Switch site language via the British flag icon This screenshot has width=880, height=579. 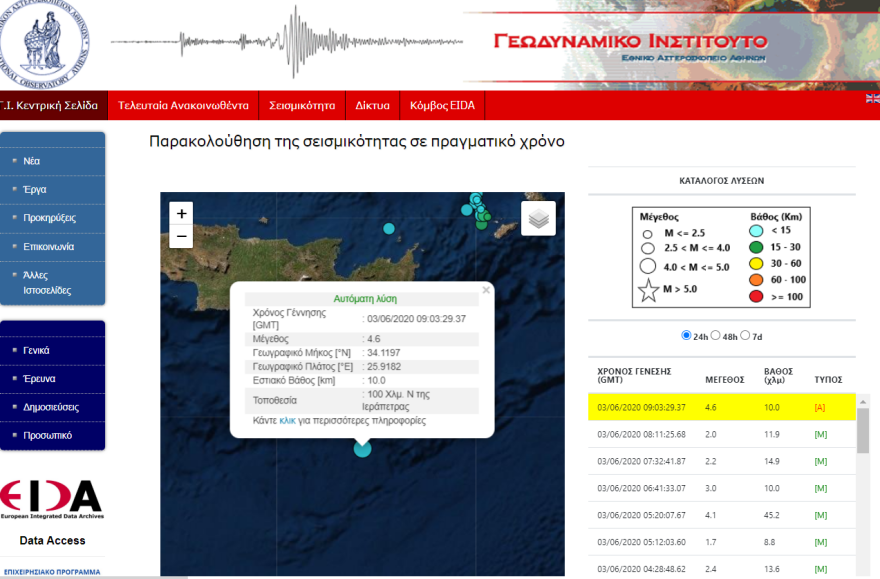pyautogui.click(x=871, y=99)
